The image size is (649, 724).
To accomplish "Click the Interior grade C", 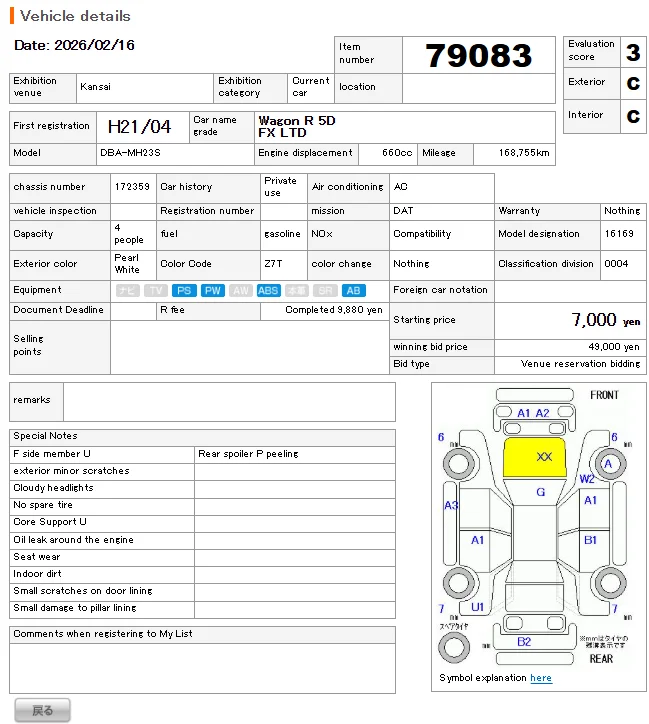I will pyautogui.click(x=633, y=116).
